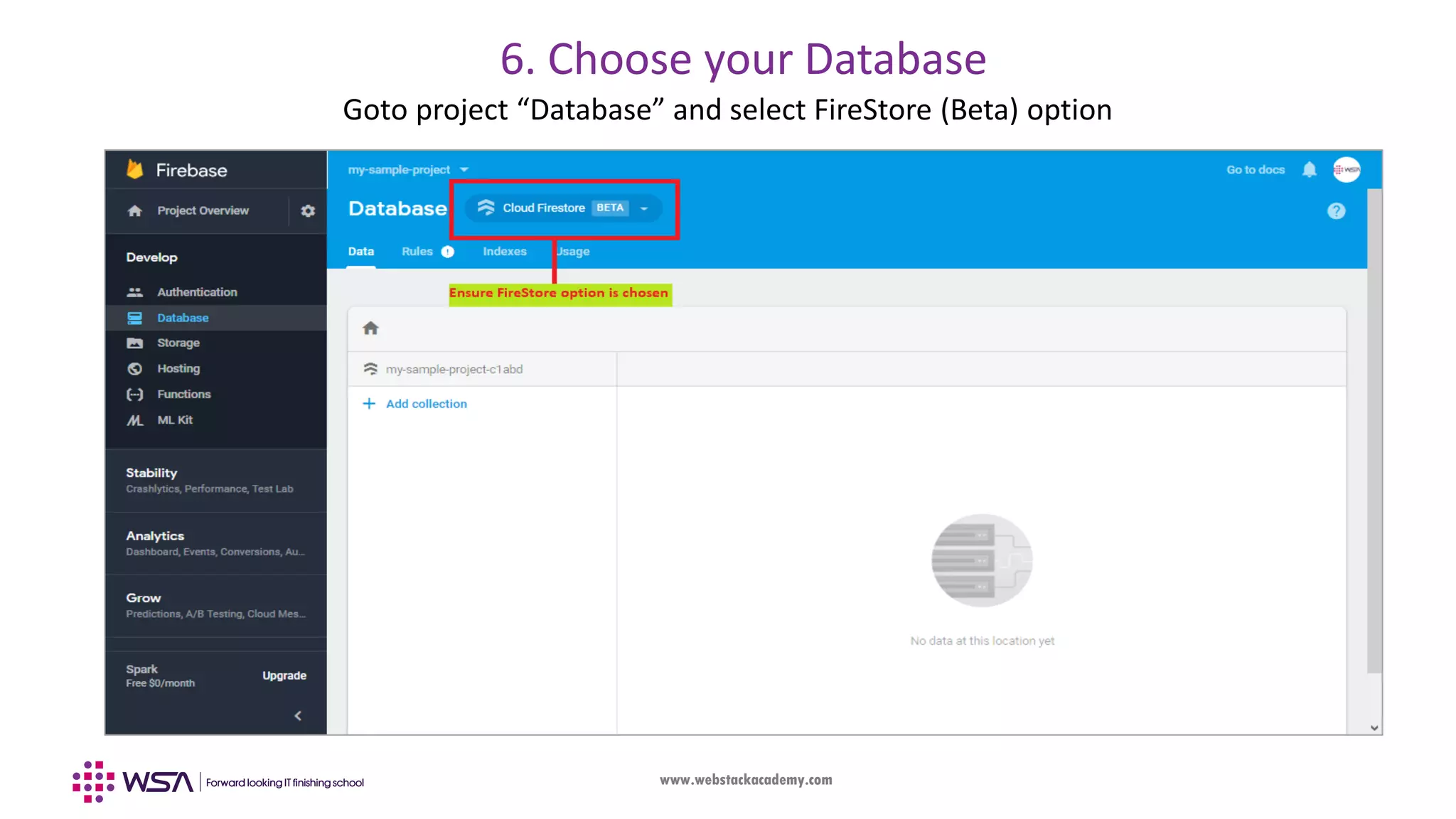Click the Upgrade plan button
Image resolution: width=1456 pixels, height=819 pixels.
284,675
